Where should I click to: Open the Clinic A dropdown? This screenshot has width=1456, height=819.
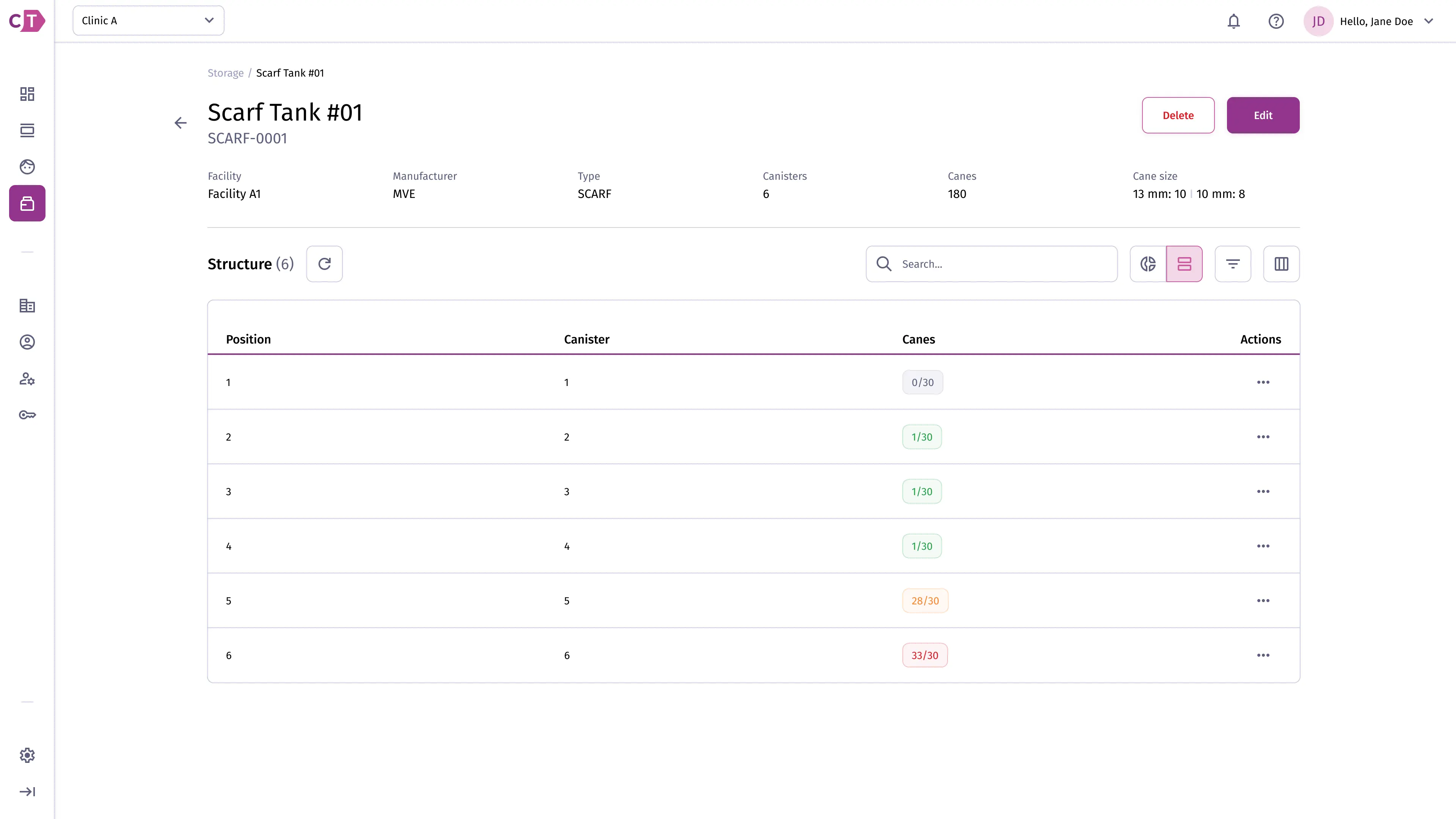(x=148, y=21)
